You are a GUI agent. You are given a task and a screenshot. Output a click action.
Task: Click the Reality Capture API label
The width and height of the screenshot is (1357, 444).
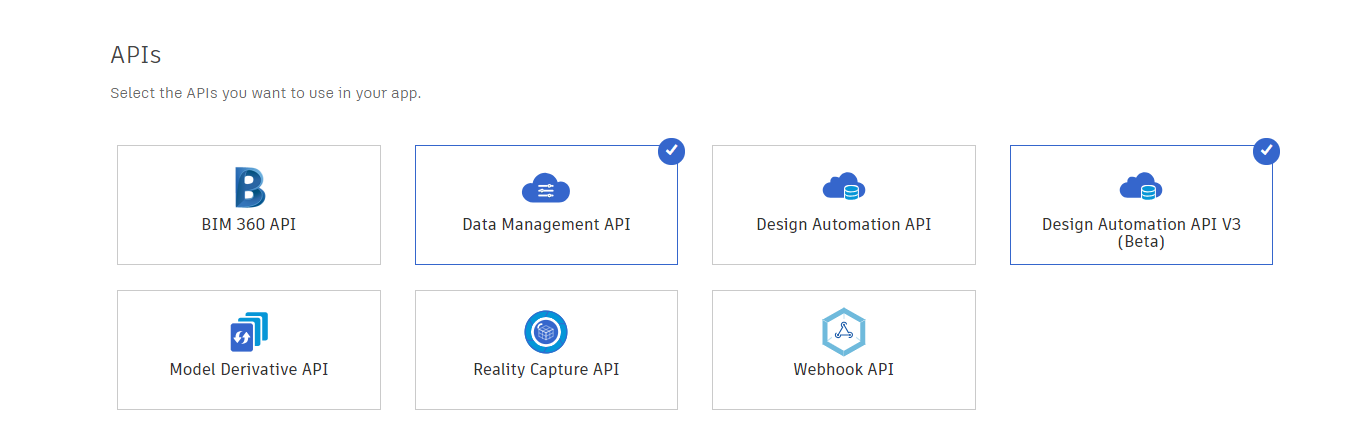pos(546,369)
